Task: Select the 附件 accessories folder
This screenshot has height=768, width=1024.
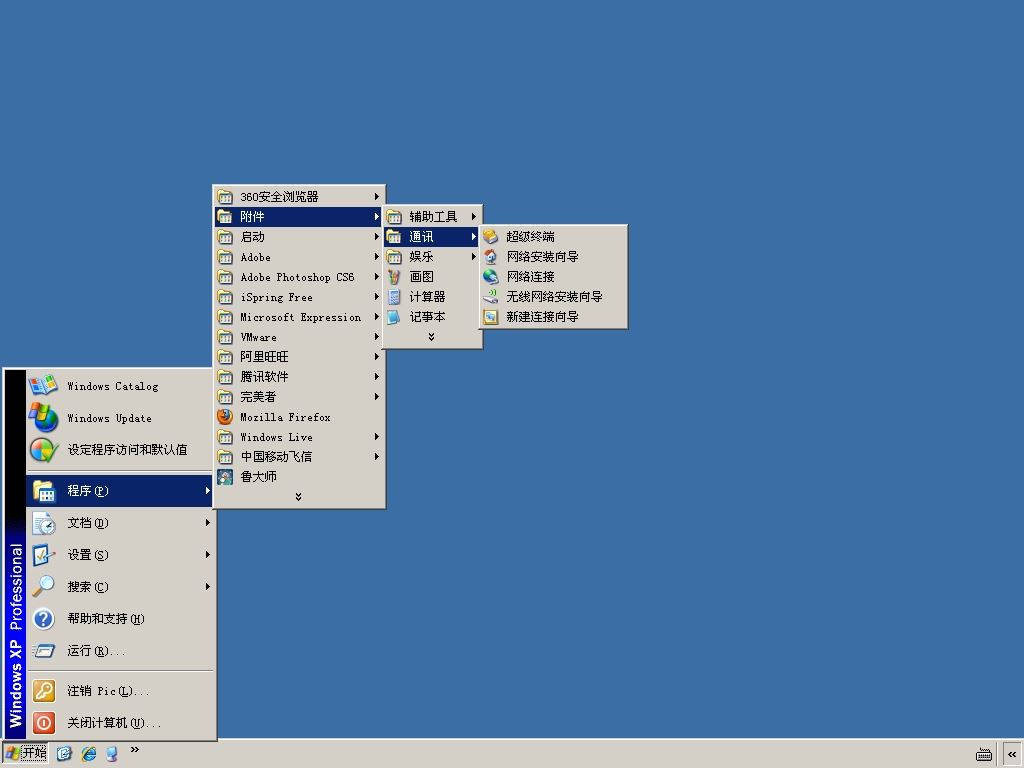Action: coord(298,217)
